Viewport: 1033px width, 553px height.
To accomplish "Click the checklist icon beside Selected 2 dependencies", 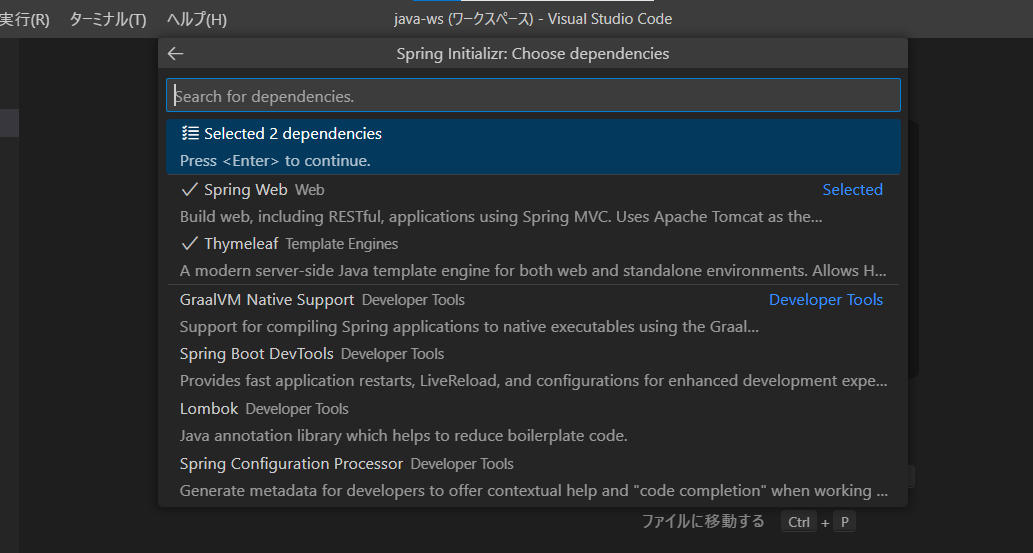I will (x=190, y=133).
